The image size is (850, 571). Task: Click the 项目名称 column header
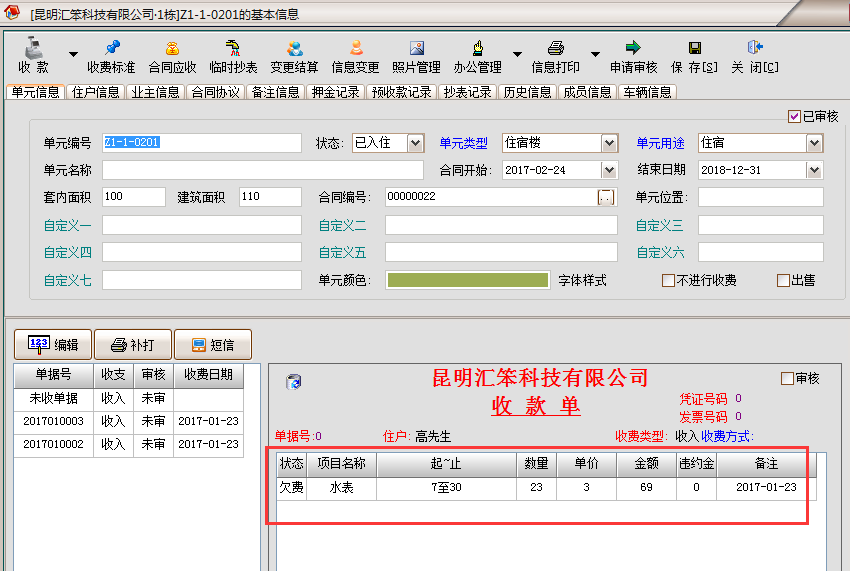342,464
